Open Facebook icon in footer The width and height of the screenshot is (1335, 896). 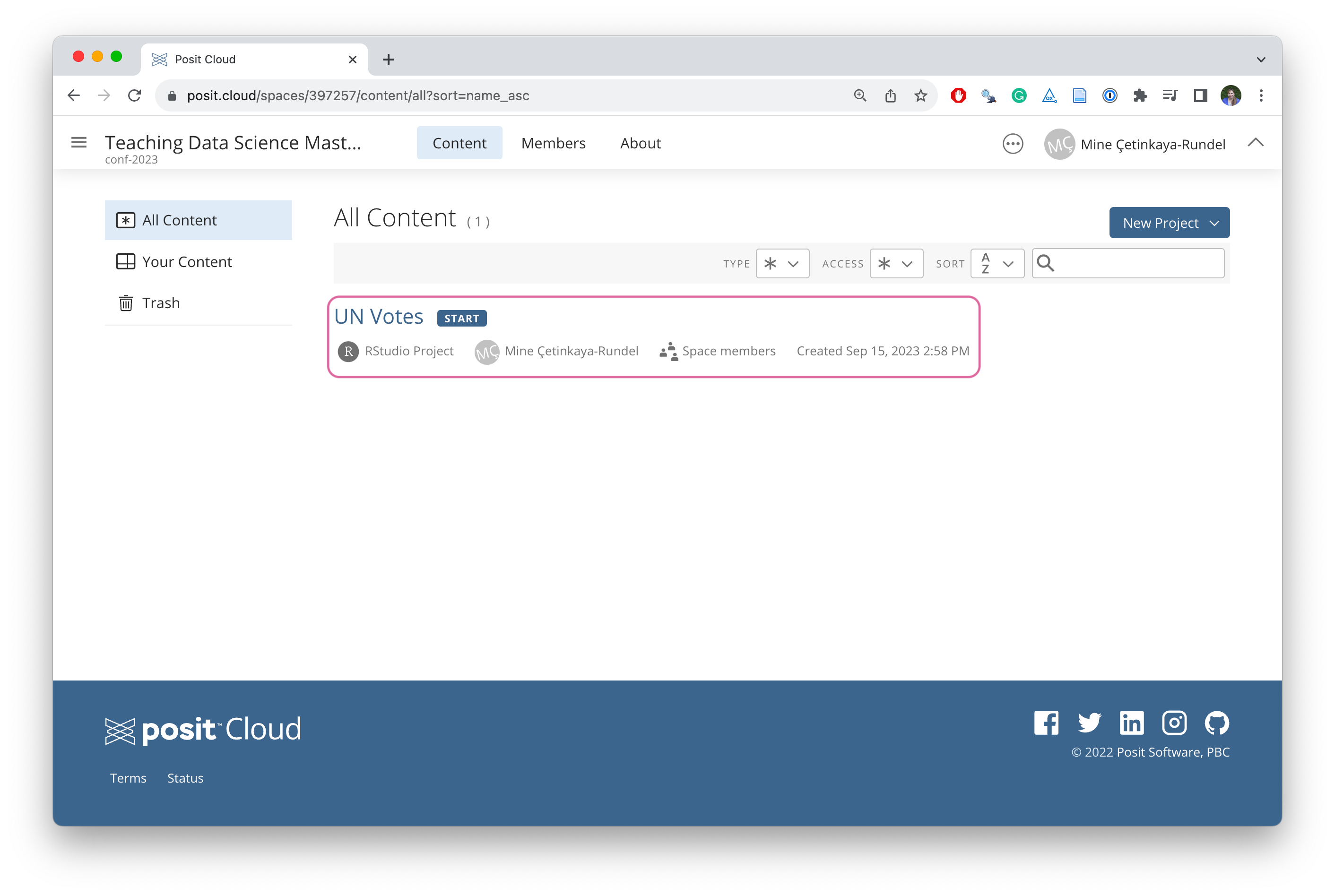(x=1047, y=723)
